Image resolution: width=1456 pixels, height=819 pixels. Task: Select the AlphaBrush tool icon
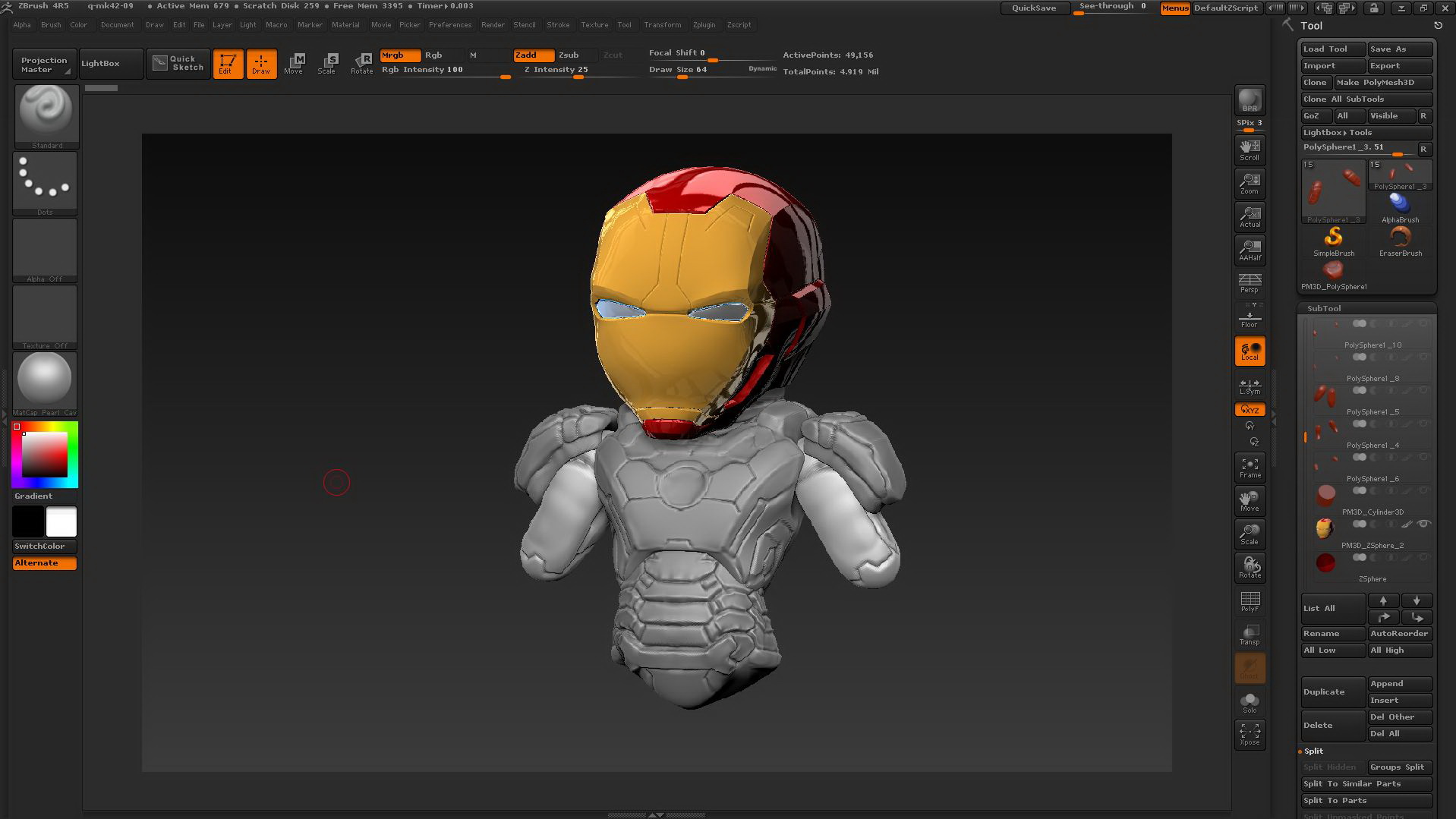click(x=1401, y=208)
